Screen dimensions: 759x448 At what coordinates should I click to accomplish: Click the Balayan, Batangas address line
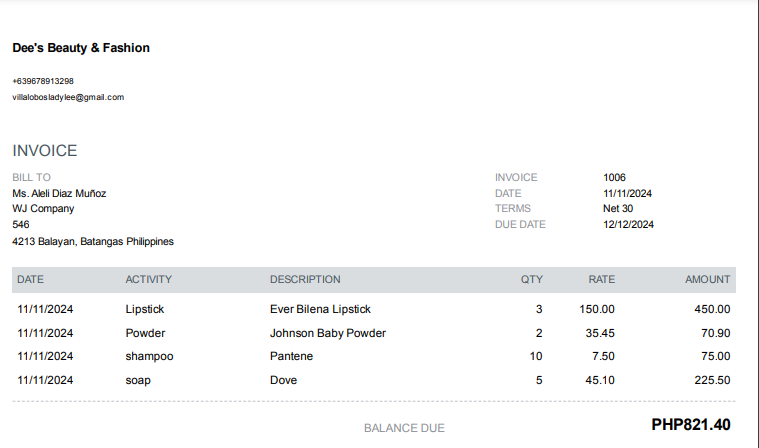point(93,241)
